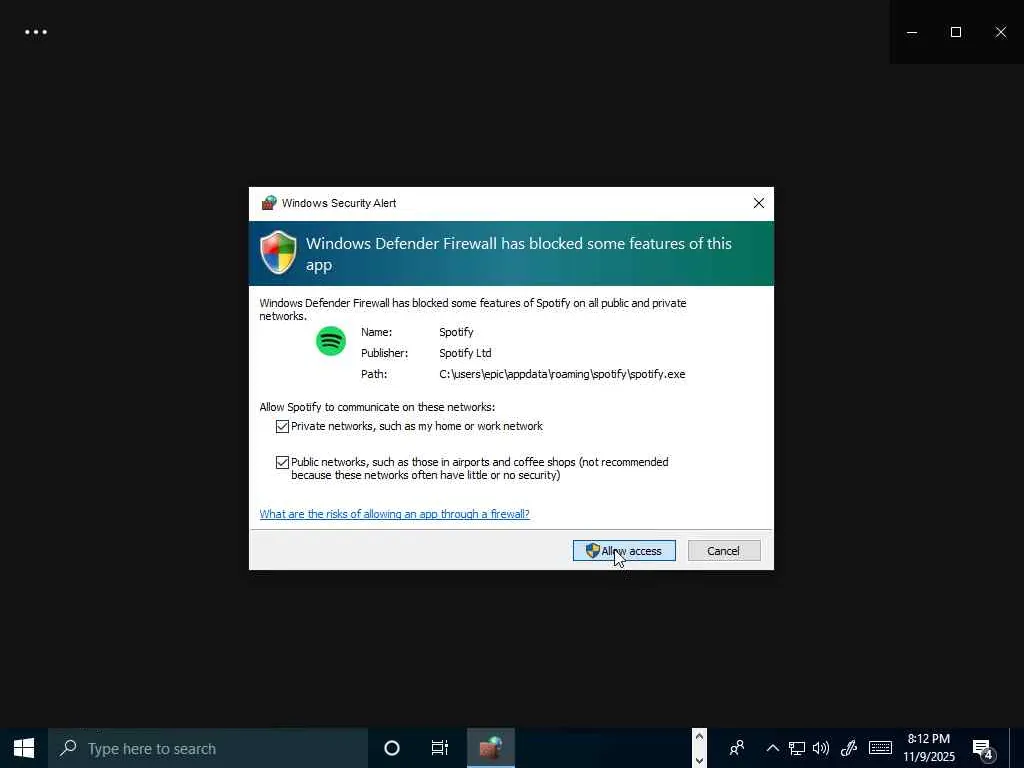1024x768 pixels.
Task: Close the background Spotify window
Action: tap(1000, 32)
